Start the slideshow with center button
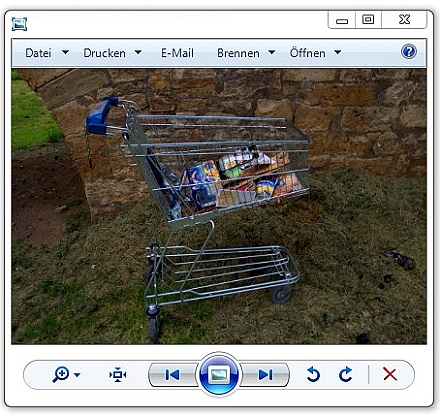The image size is (440, 415). coord(219,375)
